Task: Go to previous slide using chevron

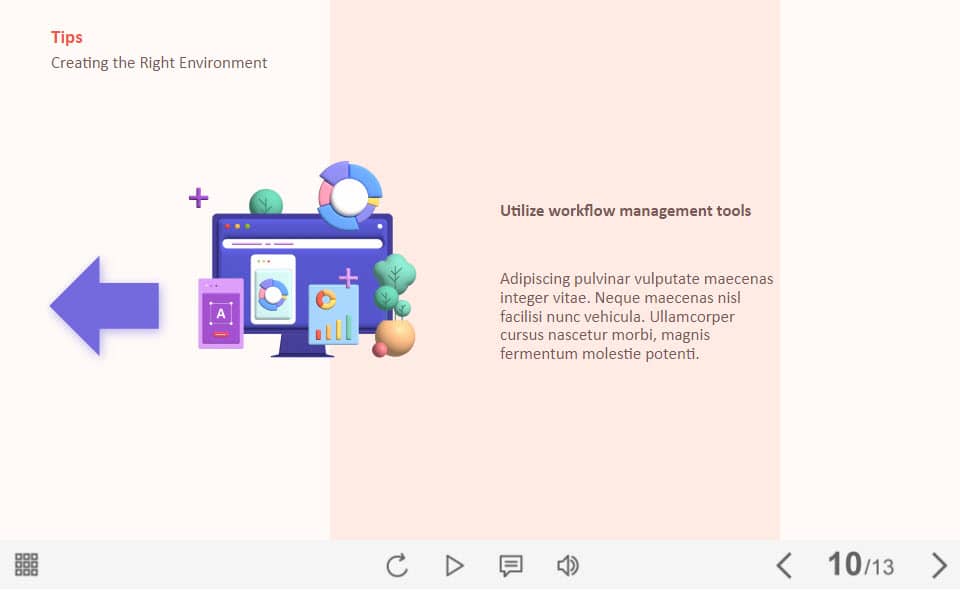Action: click(784, 566)
